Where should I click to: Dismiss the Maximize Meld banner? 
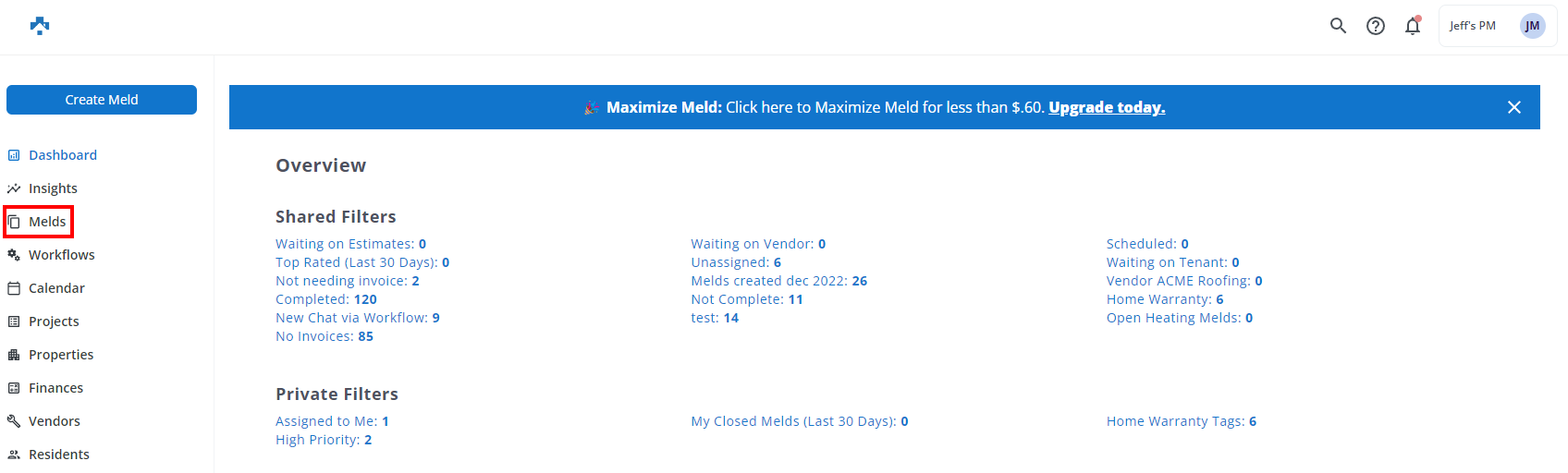click(1514, 107)
